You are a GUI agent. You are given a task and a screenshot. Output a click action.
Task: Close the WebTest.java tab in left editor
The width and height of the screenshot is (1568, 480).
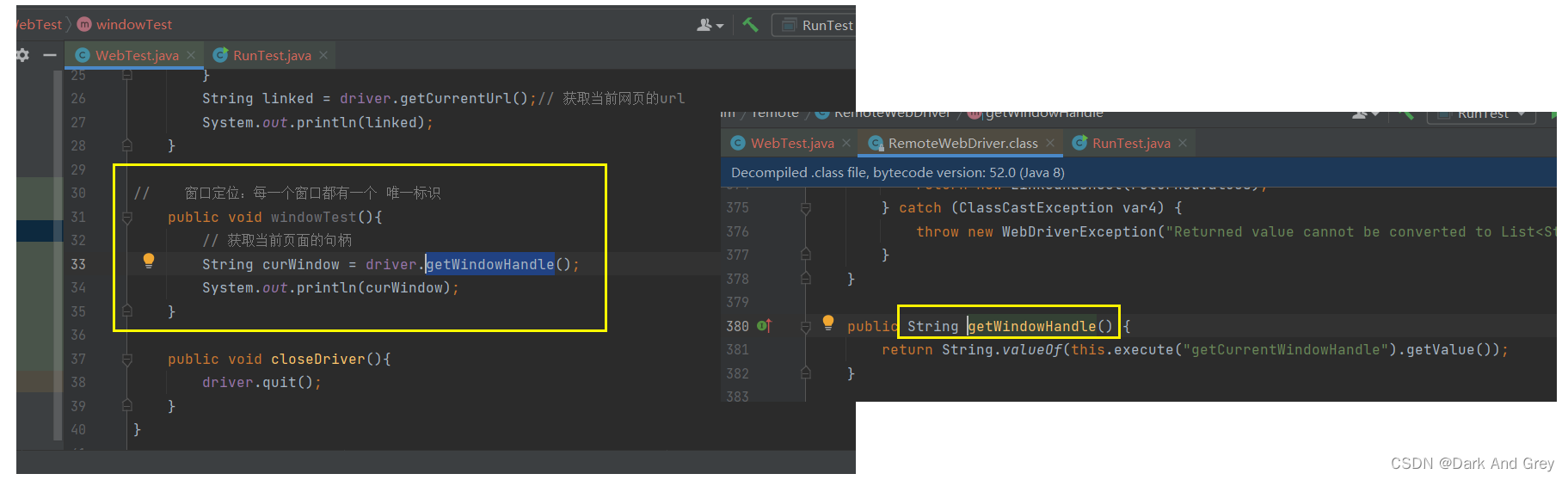point(191,55)
